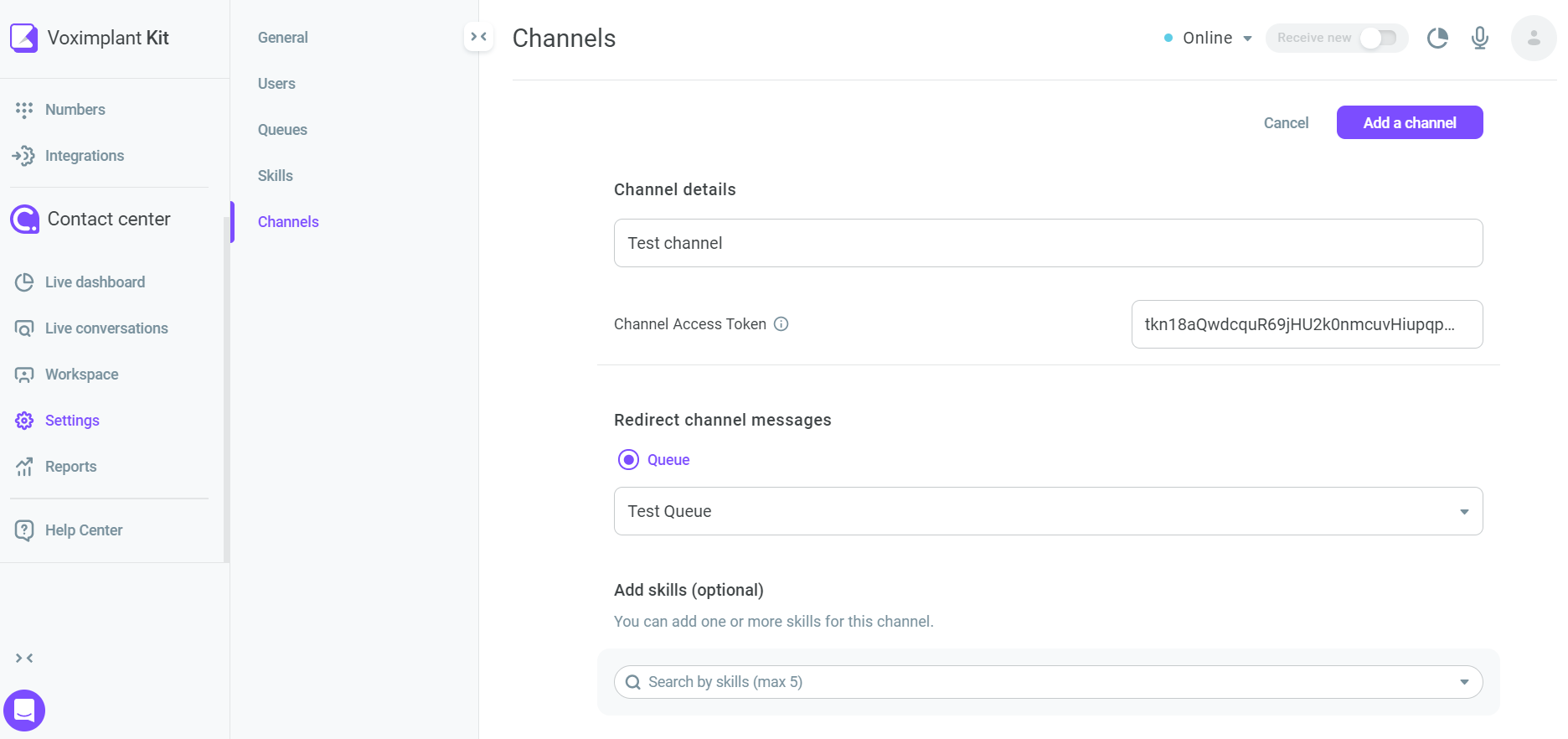The width and height of the screenshot is (1568, 739).
Task: Click the Channel Access Token info icon
Action: tap(781, 324)
